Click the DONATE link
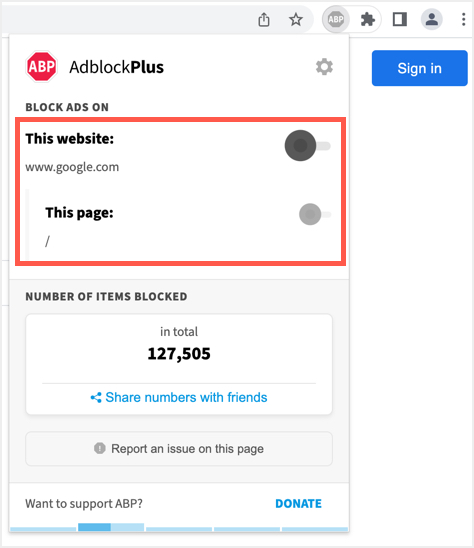 pyautogui.click(x=299, y=504)
